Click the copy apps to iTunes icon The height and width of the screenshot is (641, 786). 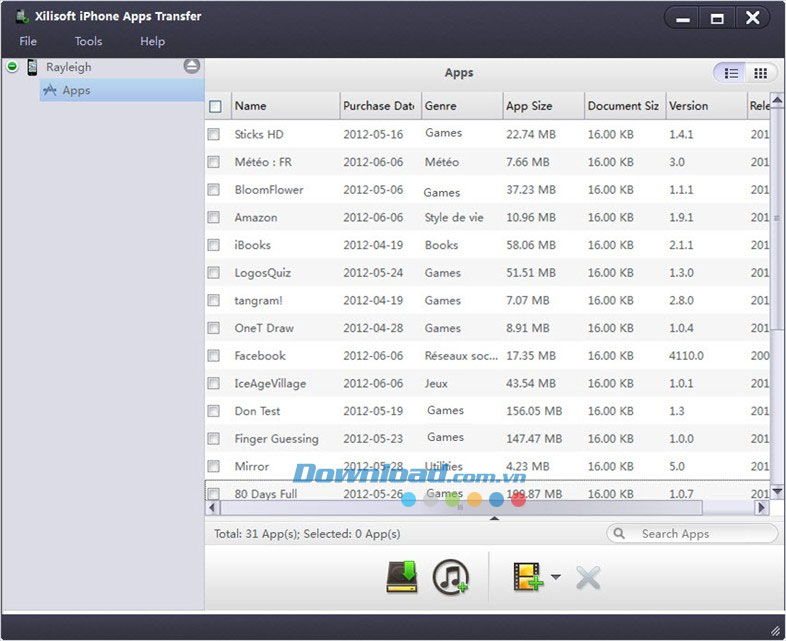(450, 577)
